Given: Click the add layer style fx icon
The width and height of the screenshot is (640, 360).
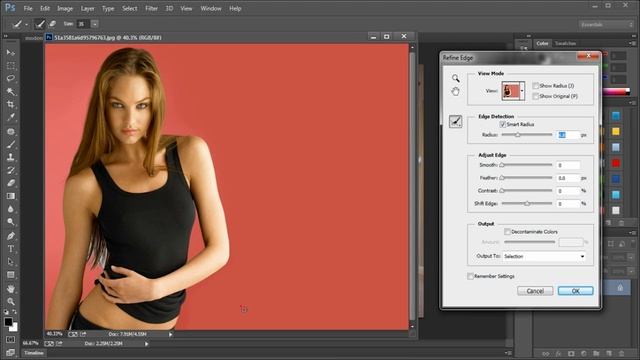Looking at the screenshot, I should [x=558, y=353].
